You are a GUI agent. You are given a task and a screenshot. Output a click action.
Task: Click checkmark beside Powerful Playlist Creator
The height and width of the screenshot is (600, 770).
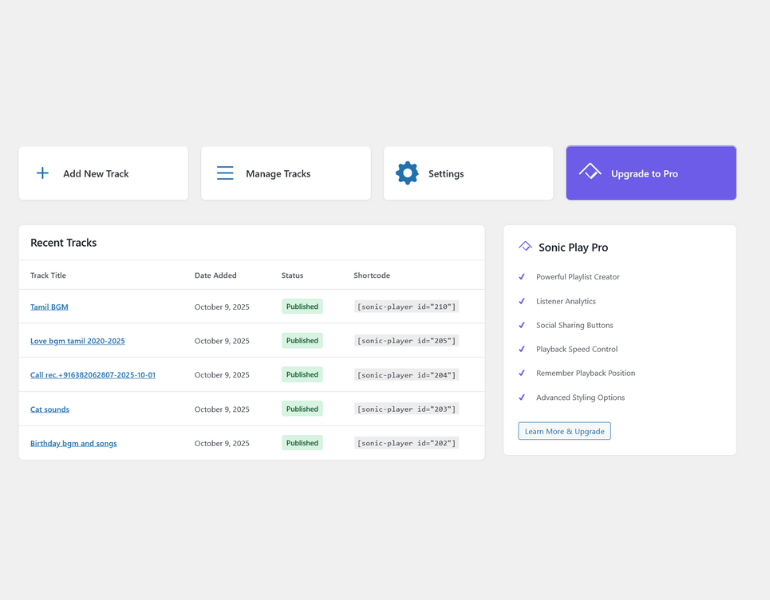[x=521, y=277]
